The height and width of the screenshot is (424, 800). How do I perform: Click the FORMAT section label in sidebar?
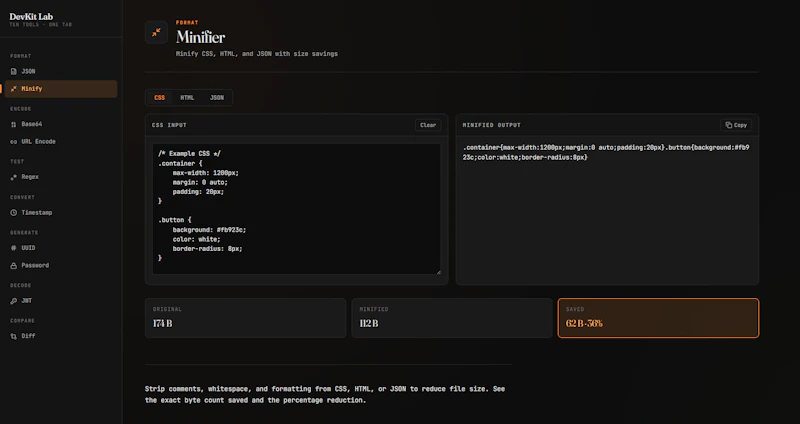coord(20,56)
